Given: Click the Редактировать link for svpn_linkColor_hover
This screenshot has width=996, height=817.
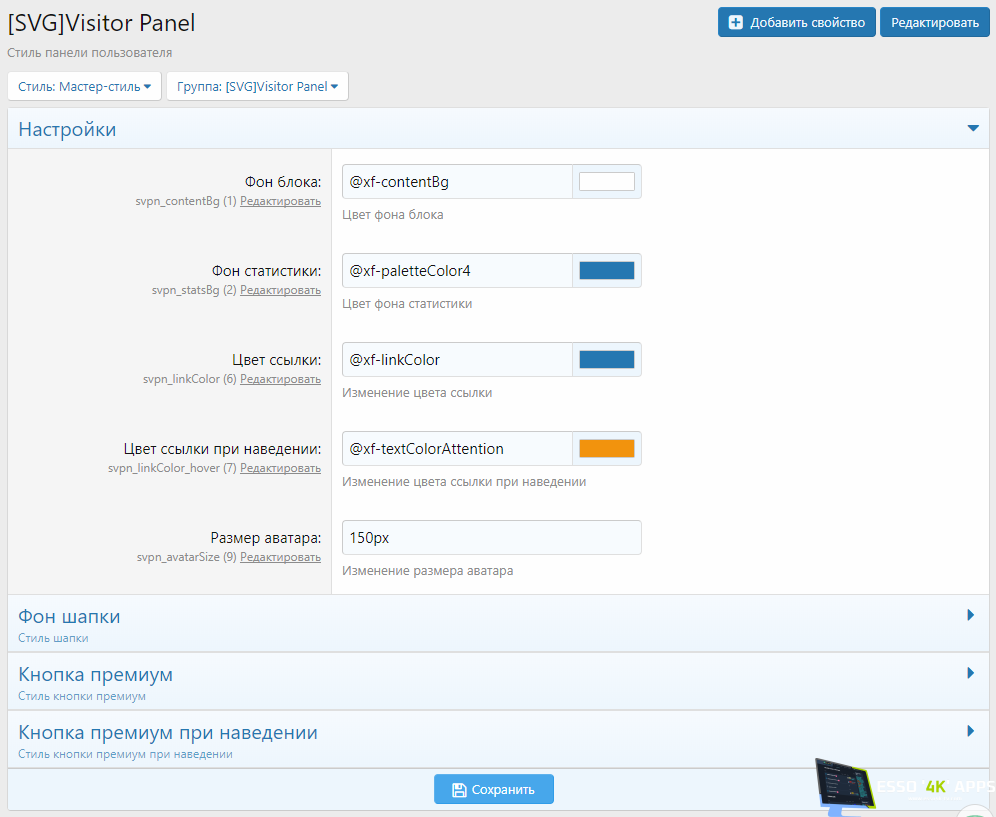Looking at the screenshot, I should point(280,468).
